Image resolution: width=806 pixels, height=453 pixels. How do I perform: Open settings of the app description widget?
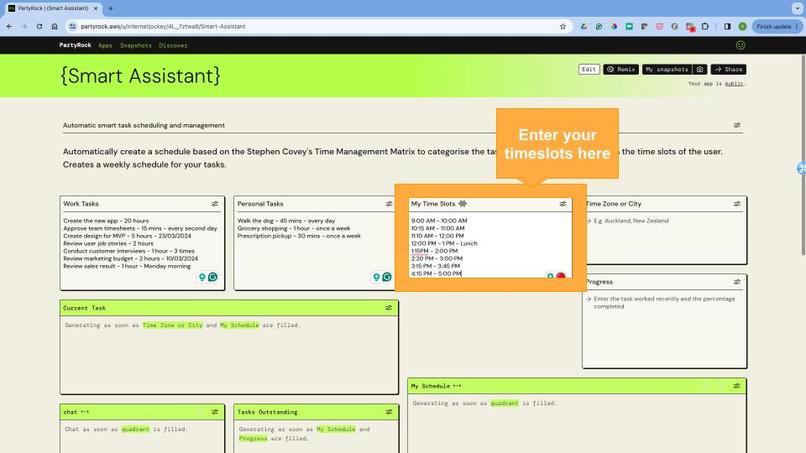pos(737,125)
